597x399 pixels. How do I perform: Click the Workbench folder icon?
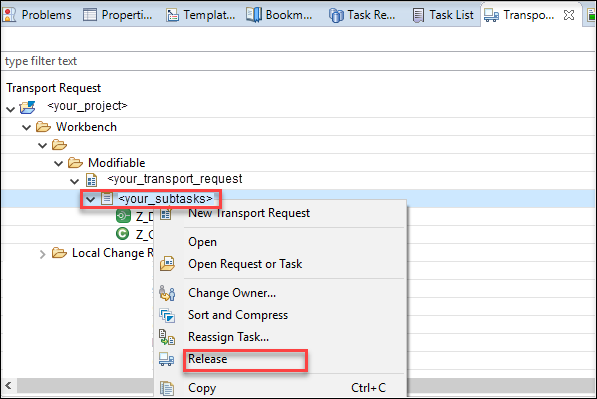pos(43,127)
